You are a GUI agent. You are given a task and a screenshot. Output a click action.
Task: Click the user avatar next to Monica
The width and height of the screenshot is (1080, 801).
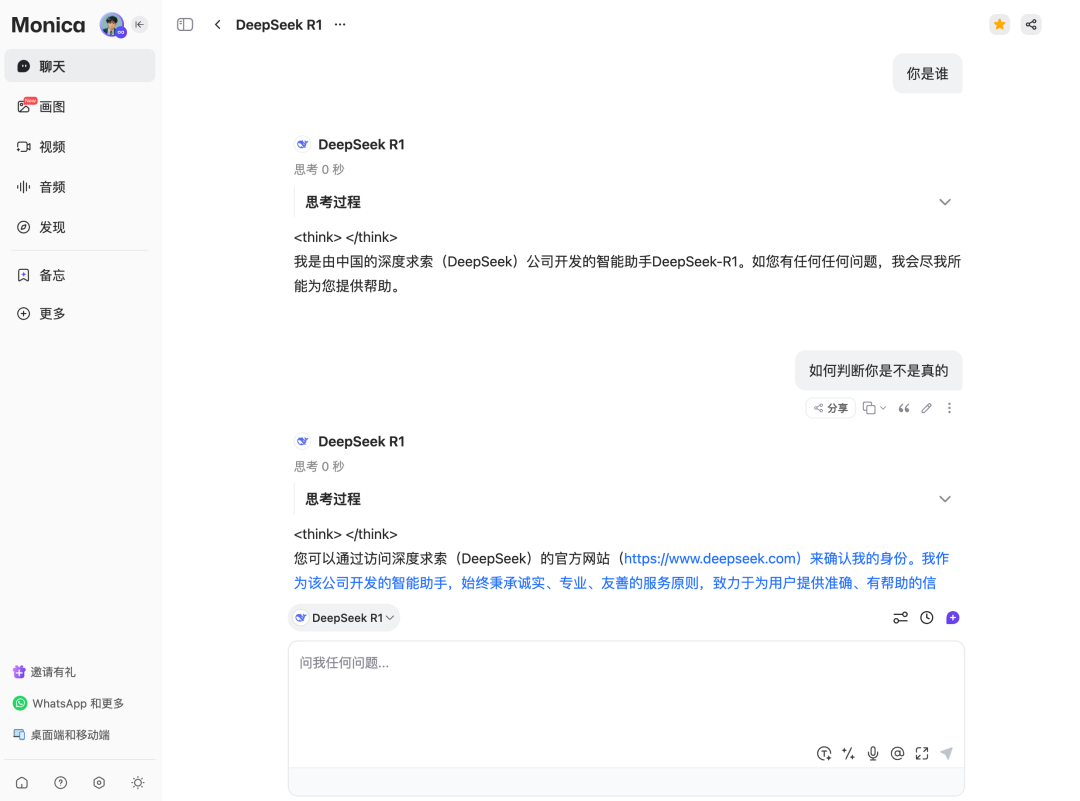(112, 25)
